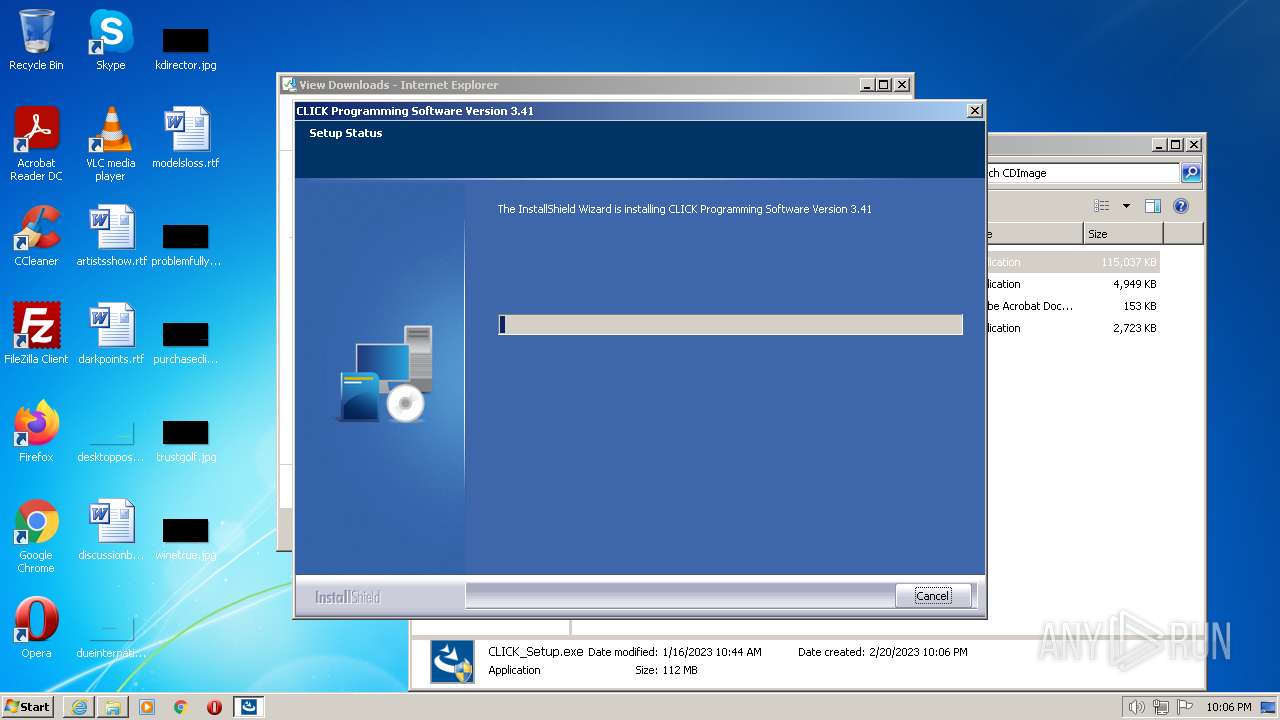Open Windows Explorer taskbar icon
The width and height of the screenshot is (1280, 720).
click(x=113, y=707)
